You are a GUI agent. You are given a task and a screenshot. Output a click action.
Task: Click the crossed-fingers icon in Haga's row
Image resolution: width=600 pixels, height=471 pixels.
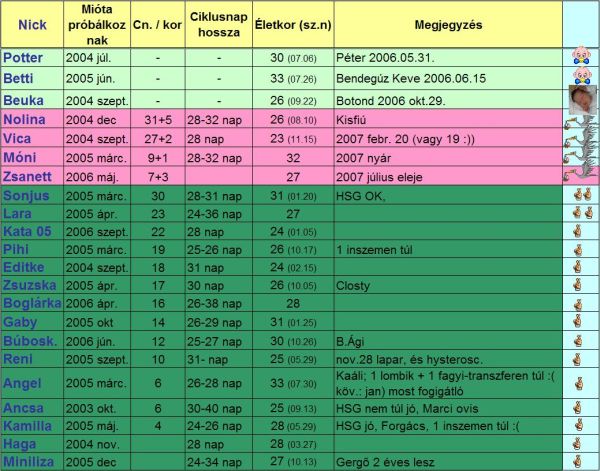579,443
